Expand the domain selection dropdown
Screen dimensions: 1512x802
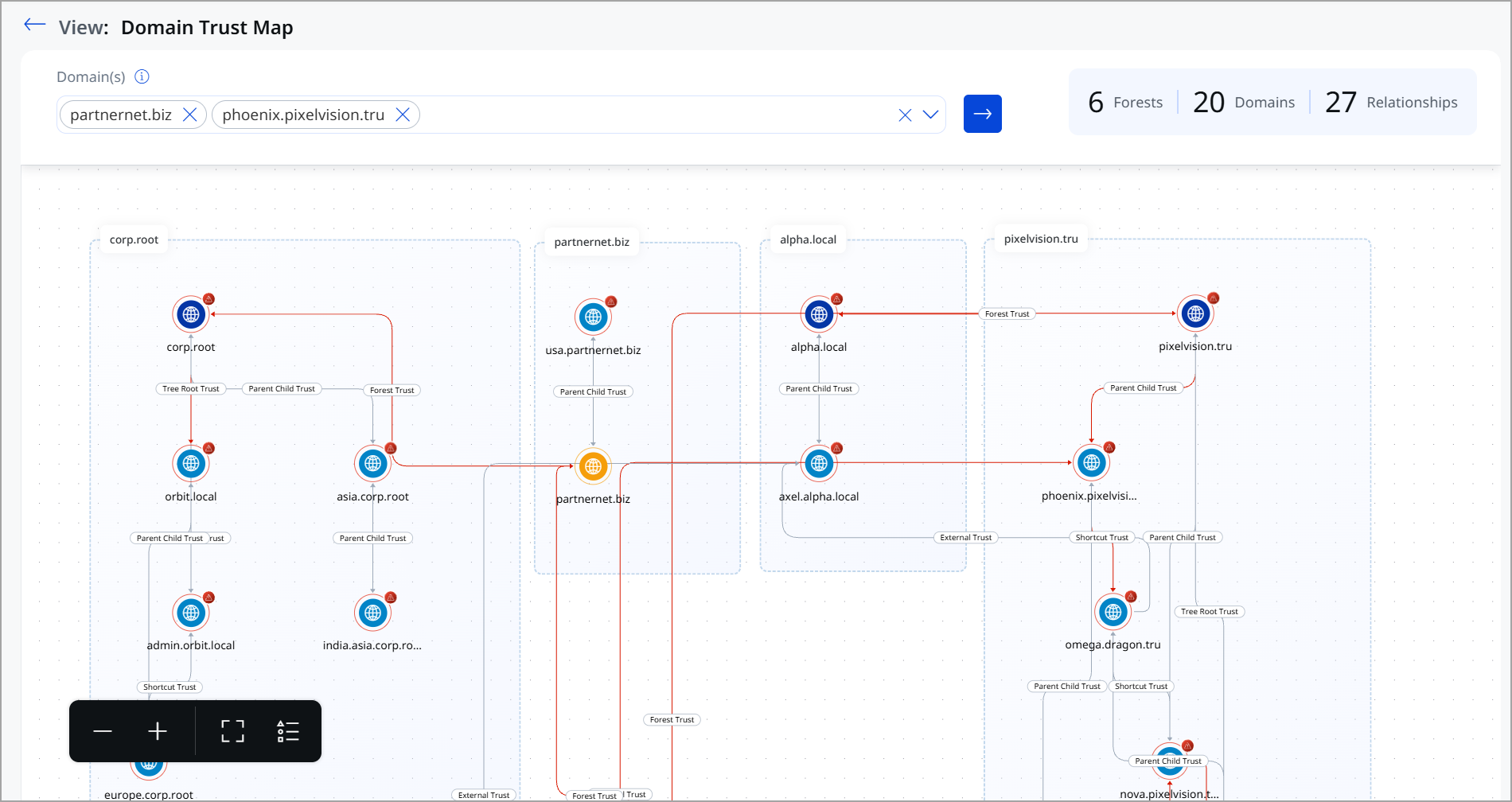(930, 115)
